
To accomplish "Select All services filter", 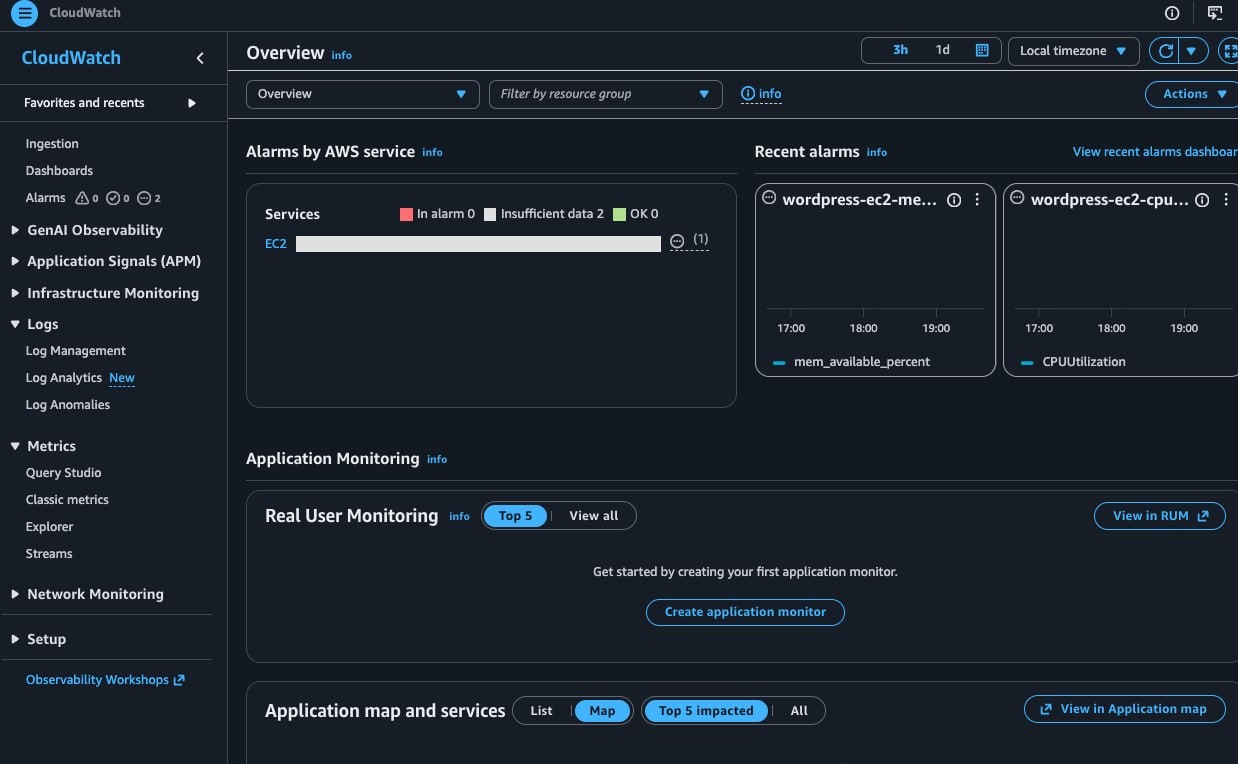I will point(799,711).
